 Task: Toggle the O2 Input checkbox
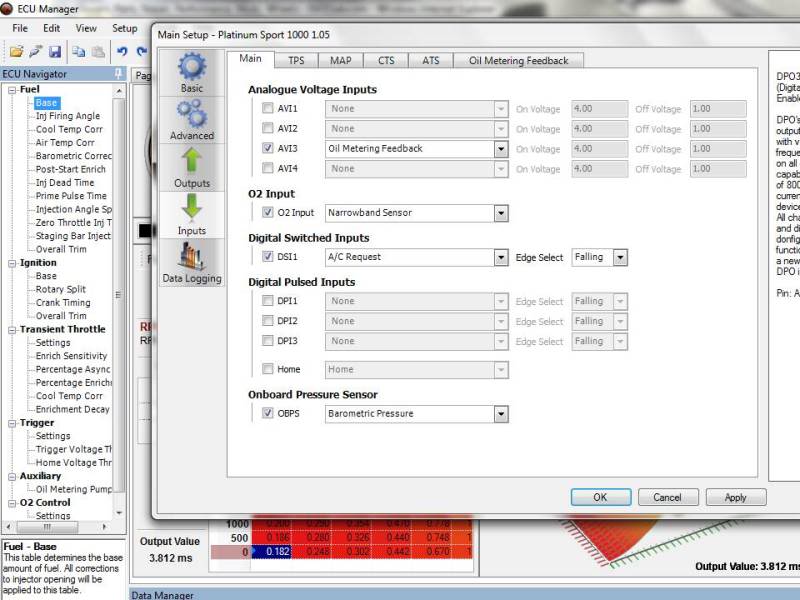(267, 212)
